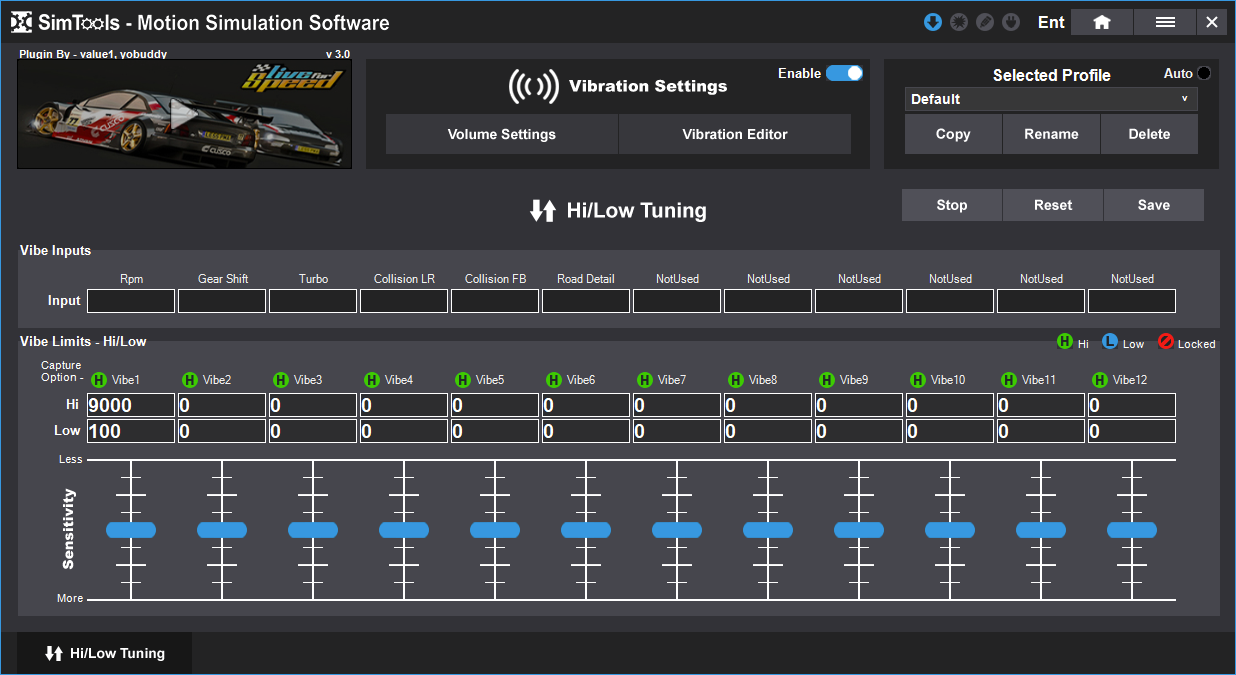Screen dimensions: 1236x675
Task: Click the Vibe11 sensitivity slider handle
Action: tap(1041, 530)
